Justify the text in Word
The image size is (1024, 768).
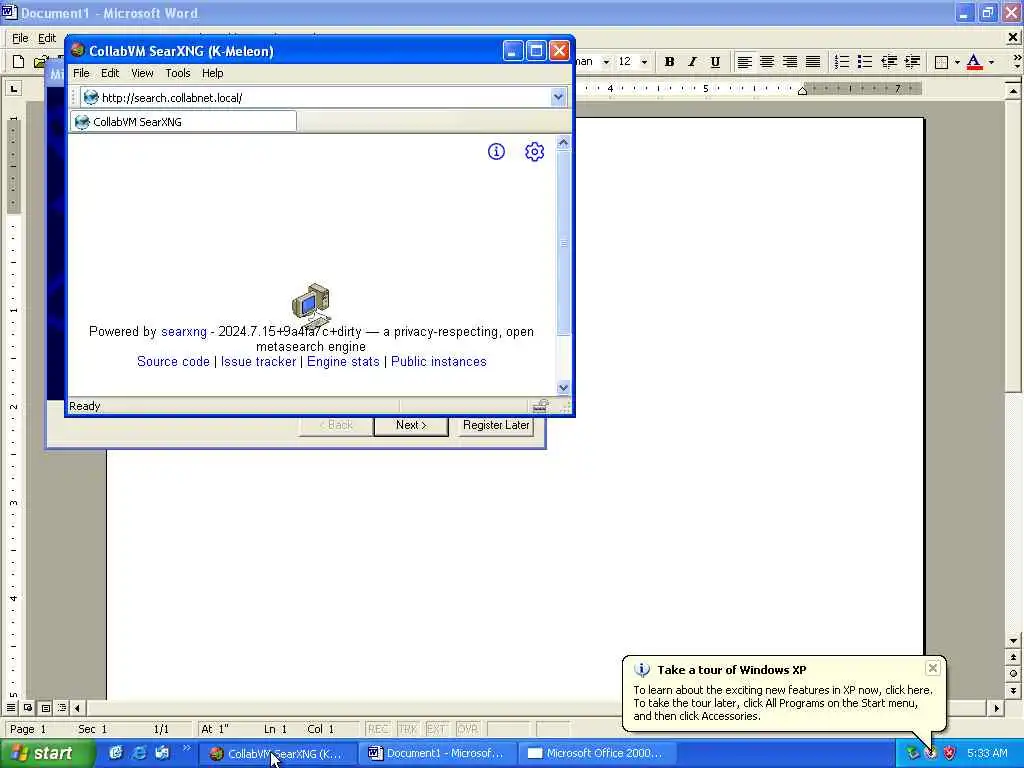(x=813, y=62)
